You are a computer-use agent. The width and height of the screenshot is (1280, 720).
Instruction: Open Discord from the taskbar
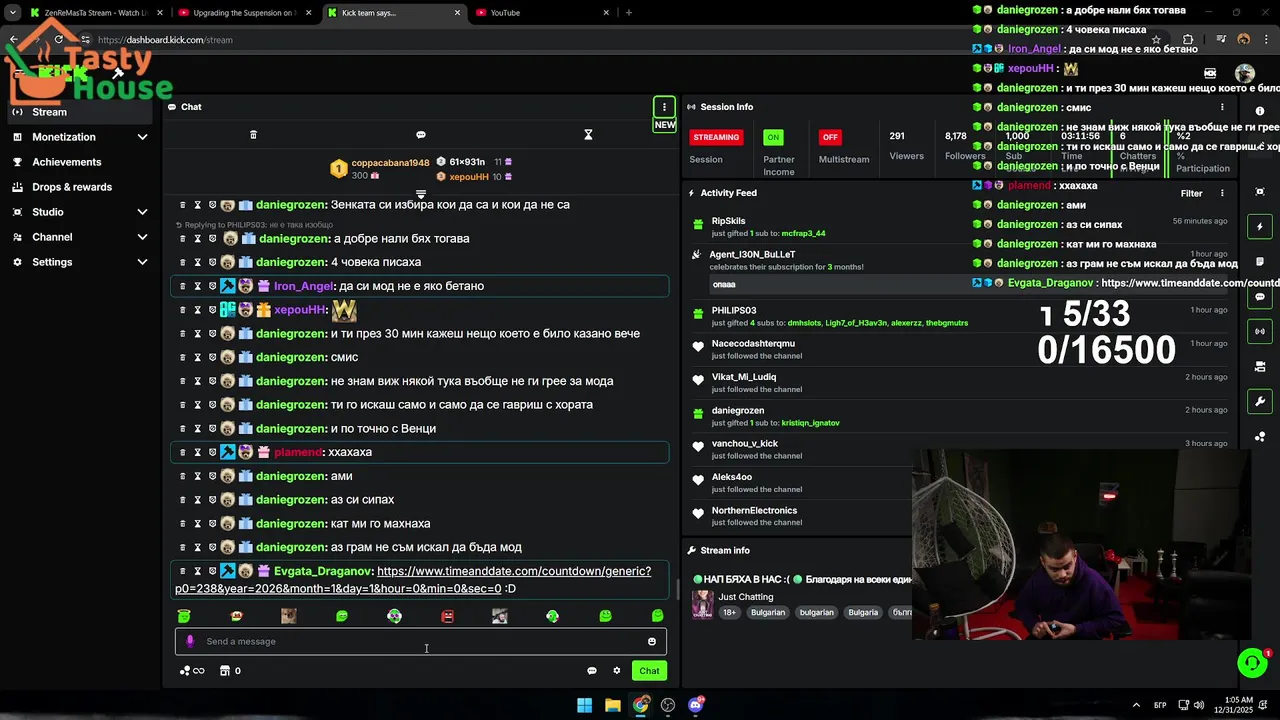point(696,705)
